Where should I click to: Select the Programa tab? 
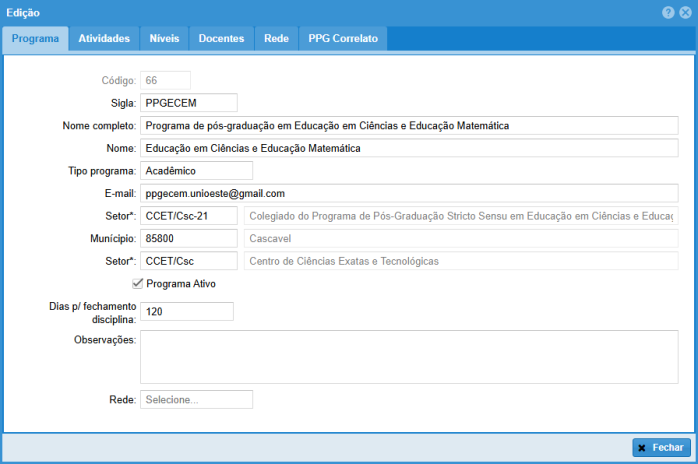point(35,39)
